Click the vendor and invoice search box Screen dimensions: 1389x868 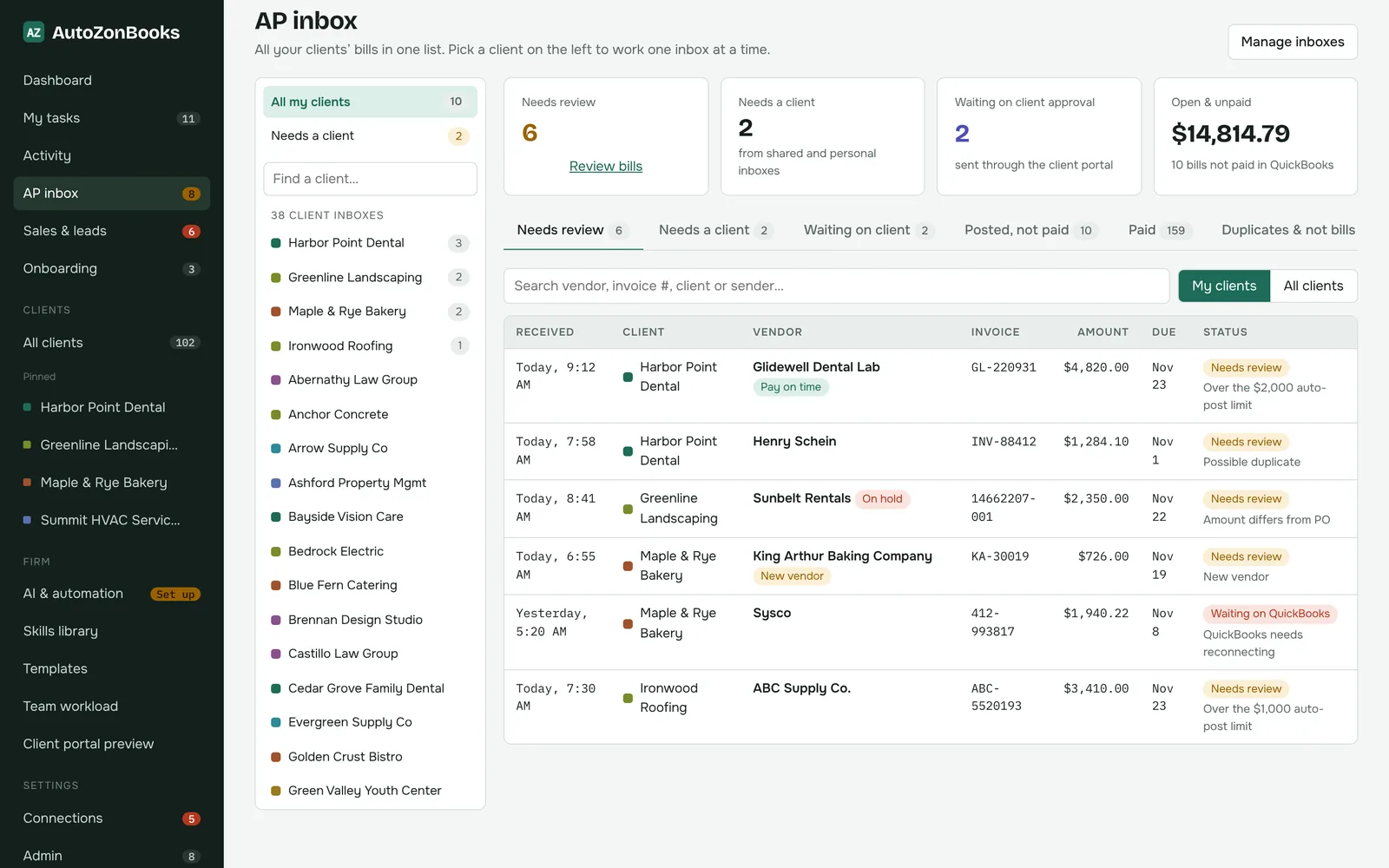[836, 286]
